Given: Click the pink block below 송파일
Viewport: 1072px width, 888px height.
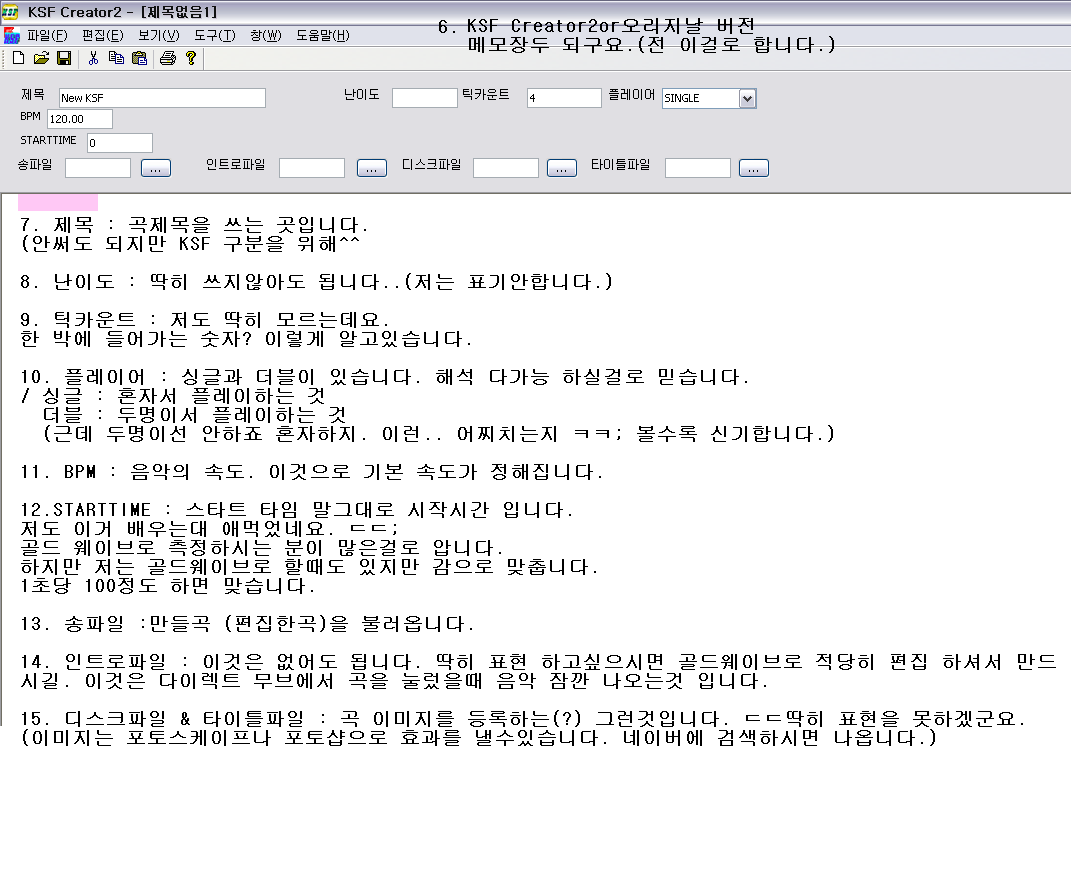Looking at the screenshot, I should click(x=58, y=202).
